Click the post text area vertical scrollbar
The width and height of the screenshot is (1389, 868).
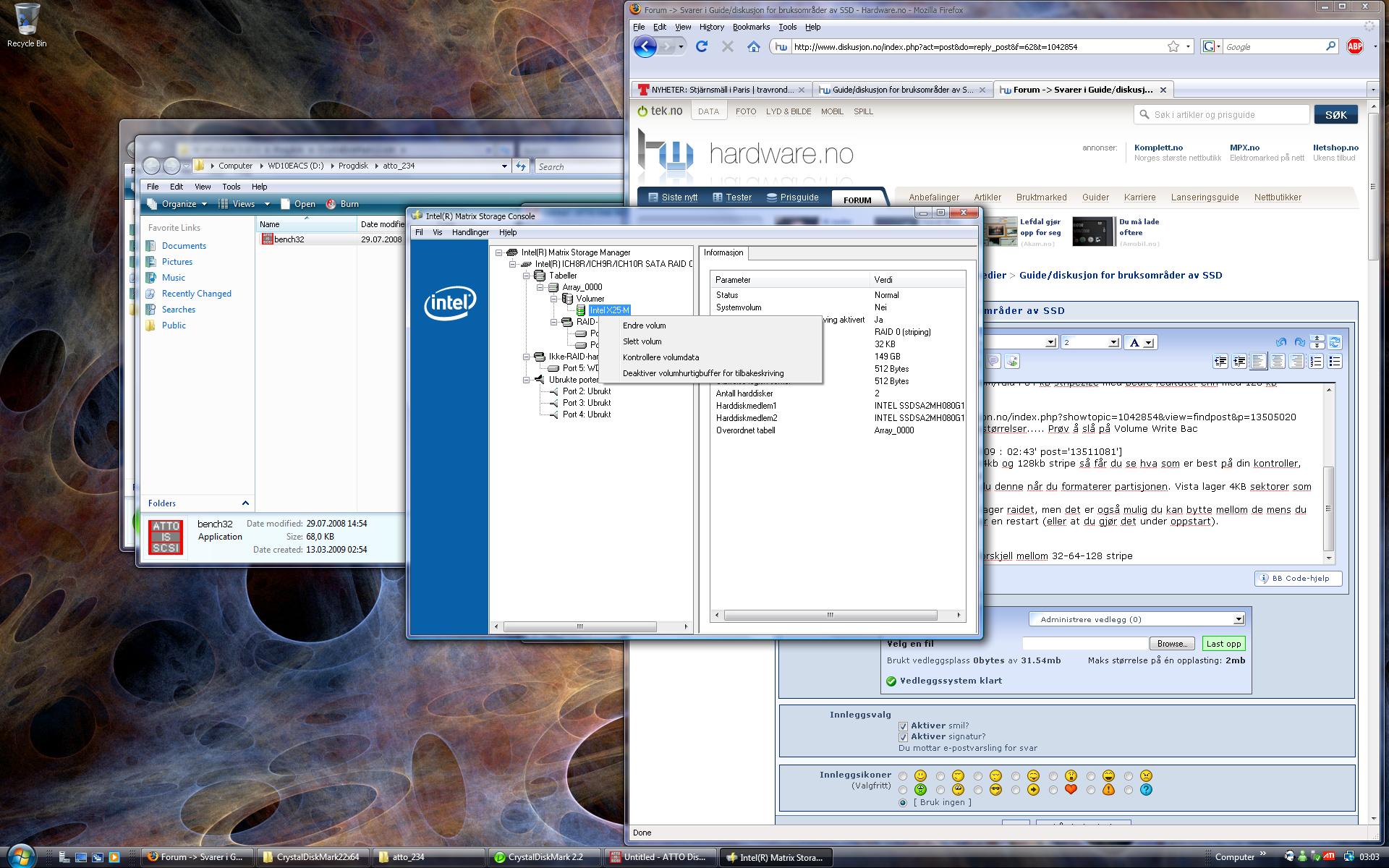(1328, 509)
